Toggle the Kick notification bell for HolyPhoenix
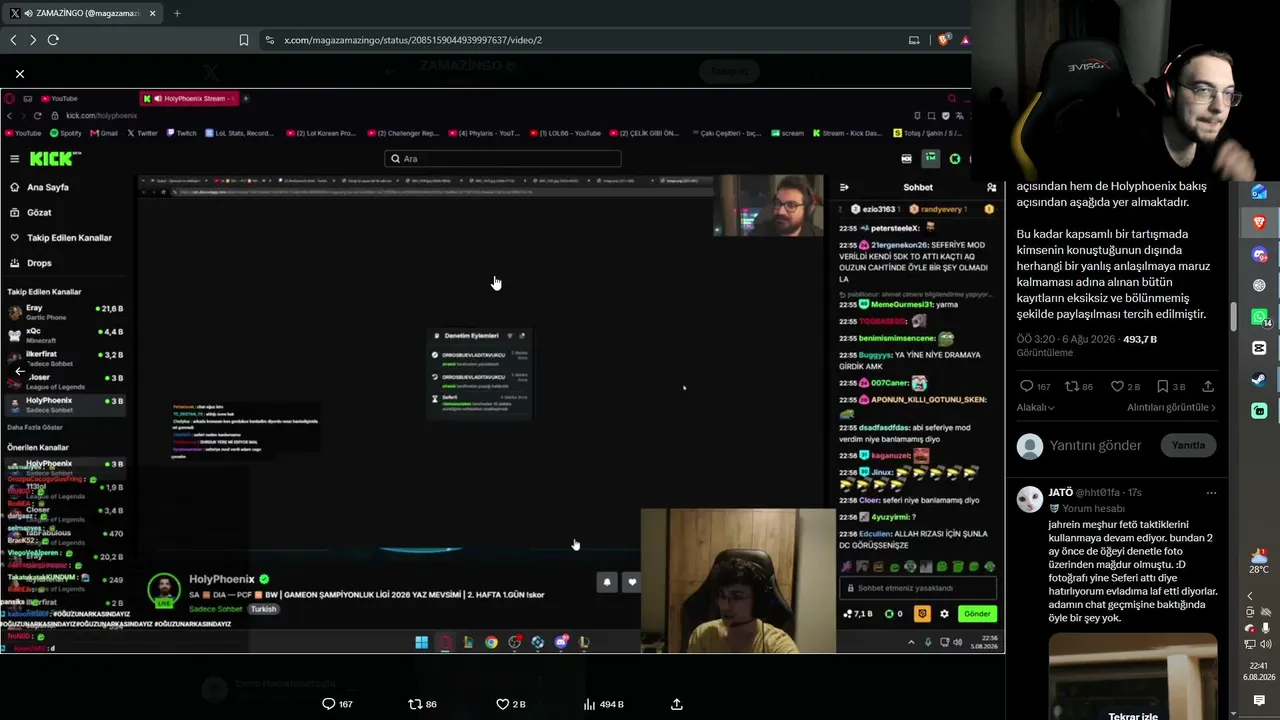Viewport: 1280px width, 720px height. (x=606, y=581)
